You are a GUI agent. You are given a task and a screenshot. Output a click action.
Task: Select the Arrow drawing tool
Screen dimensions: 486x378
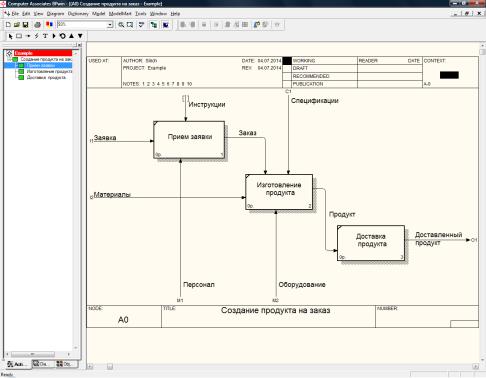(x=28, y=36)
